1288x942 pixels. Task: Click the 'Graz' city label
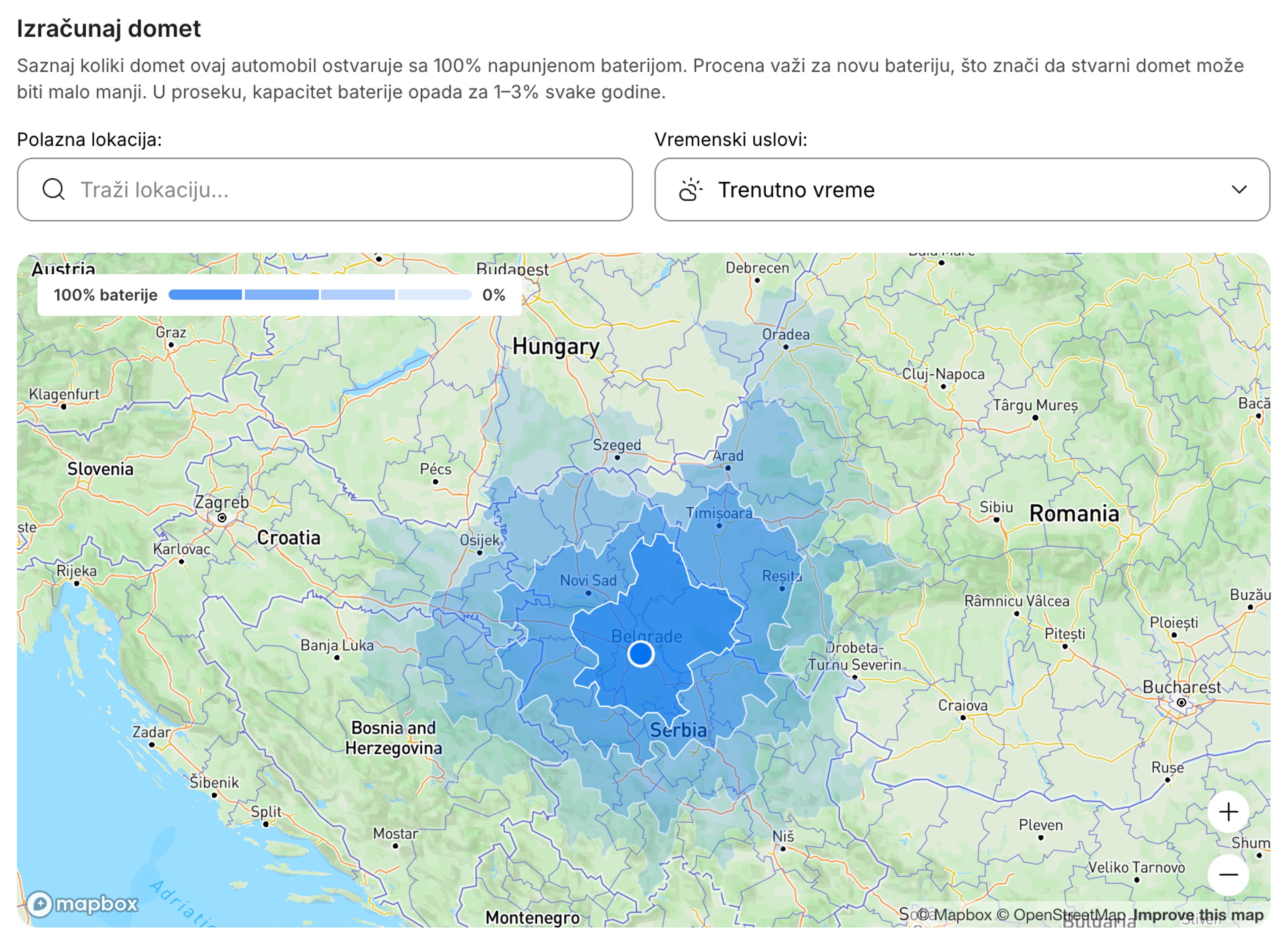171,332
